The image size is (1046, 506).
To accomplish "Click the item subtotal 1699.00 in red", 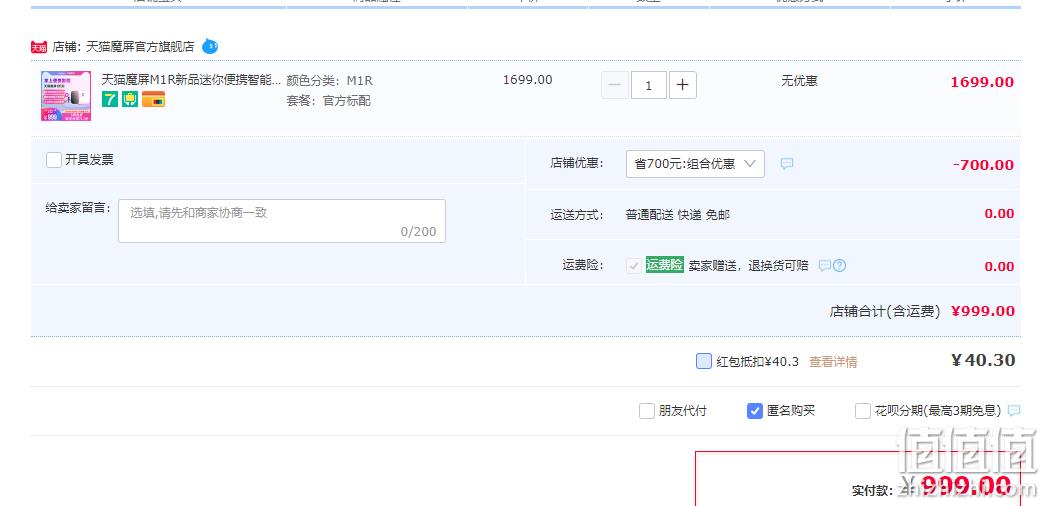I will pyautogui.click(x=982, y=82).
